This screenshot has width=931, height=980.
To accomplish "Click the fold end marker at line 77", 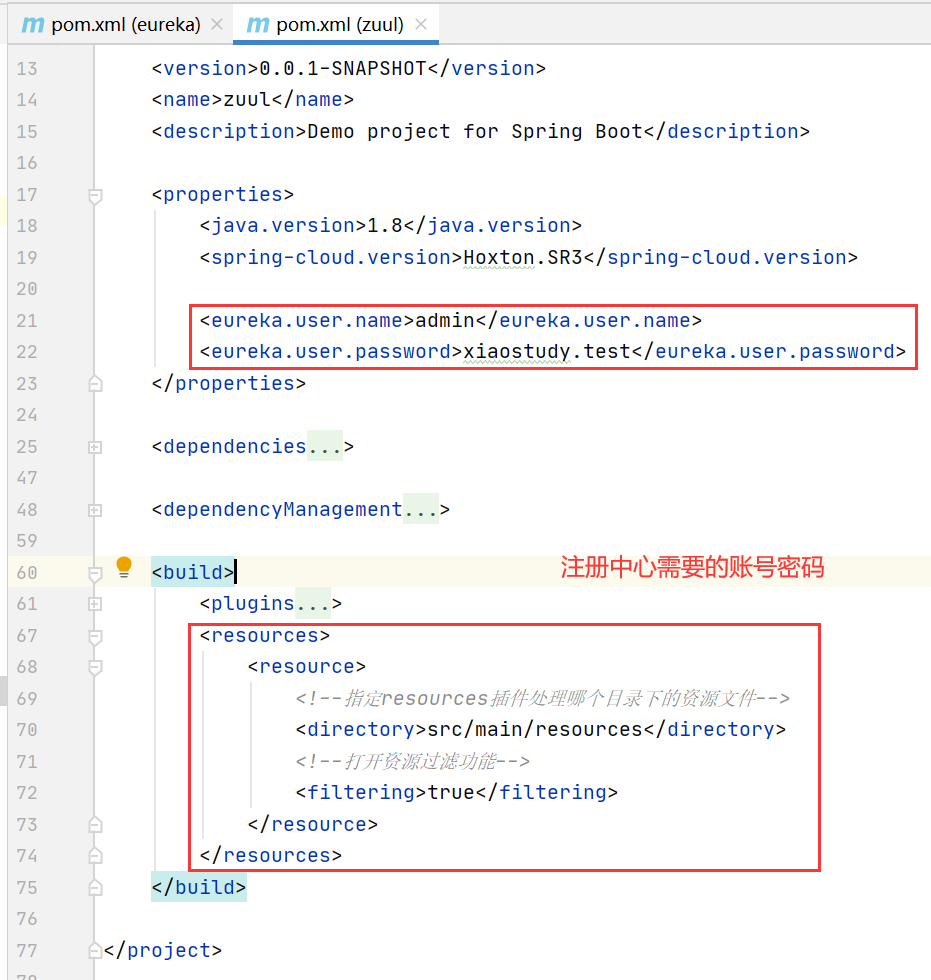I will (95, 951).
